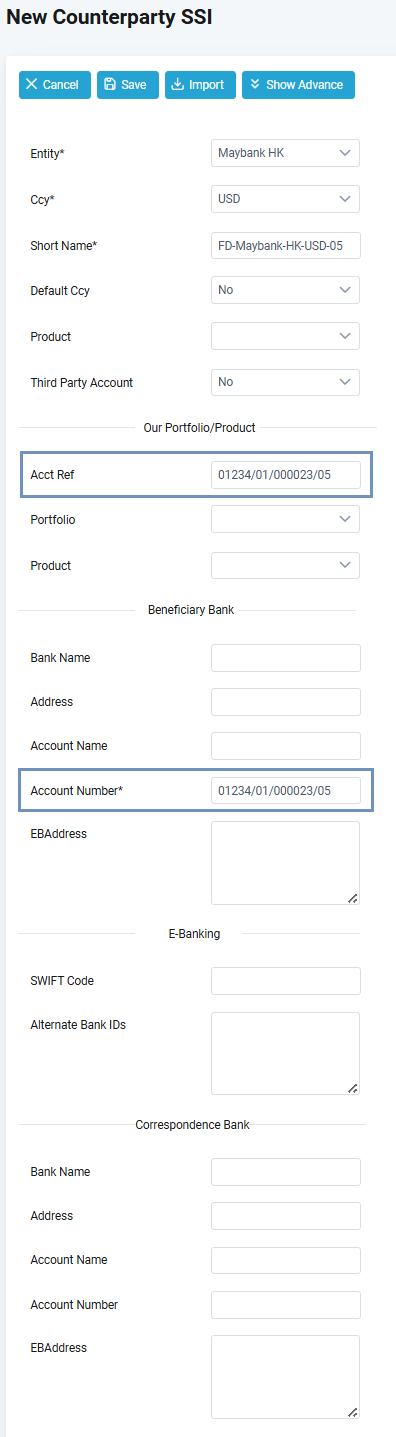Open the first Product dropdown
Screen dimensions: 396x1437
pyautogui.click(x=285, y=336)
